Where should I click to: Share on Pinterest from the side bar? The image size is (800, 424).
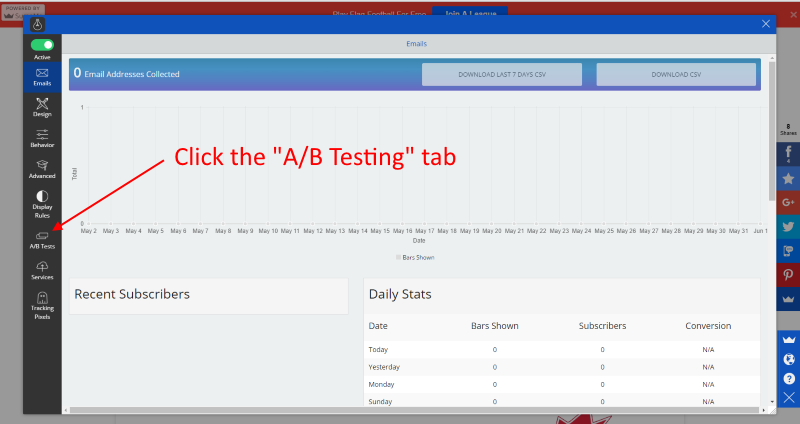(788, 275)
